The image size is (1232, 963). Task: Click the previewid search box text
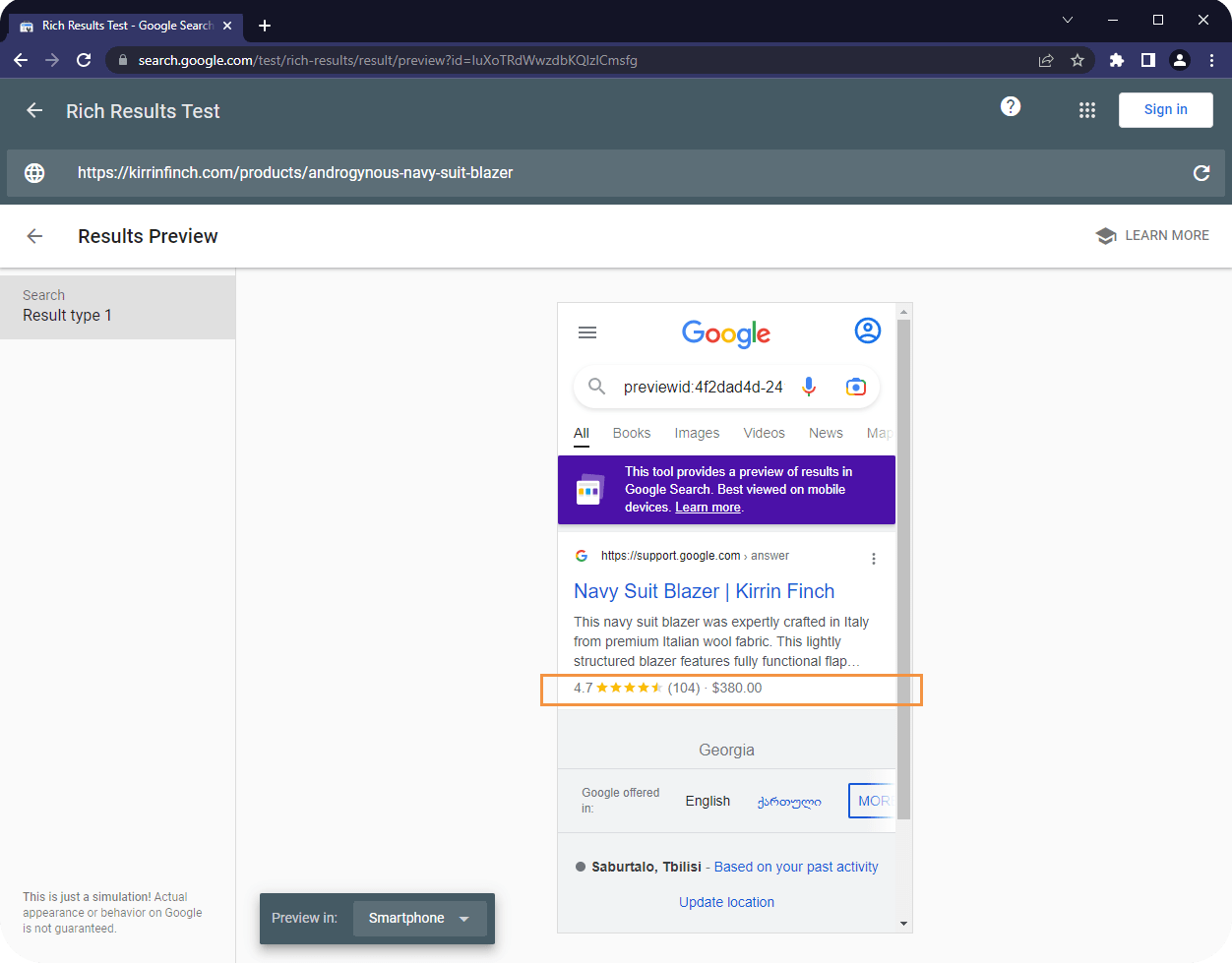click(704, 388)
